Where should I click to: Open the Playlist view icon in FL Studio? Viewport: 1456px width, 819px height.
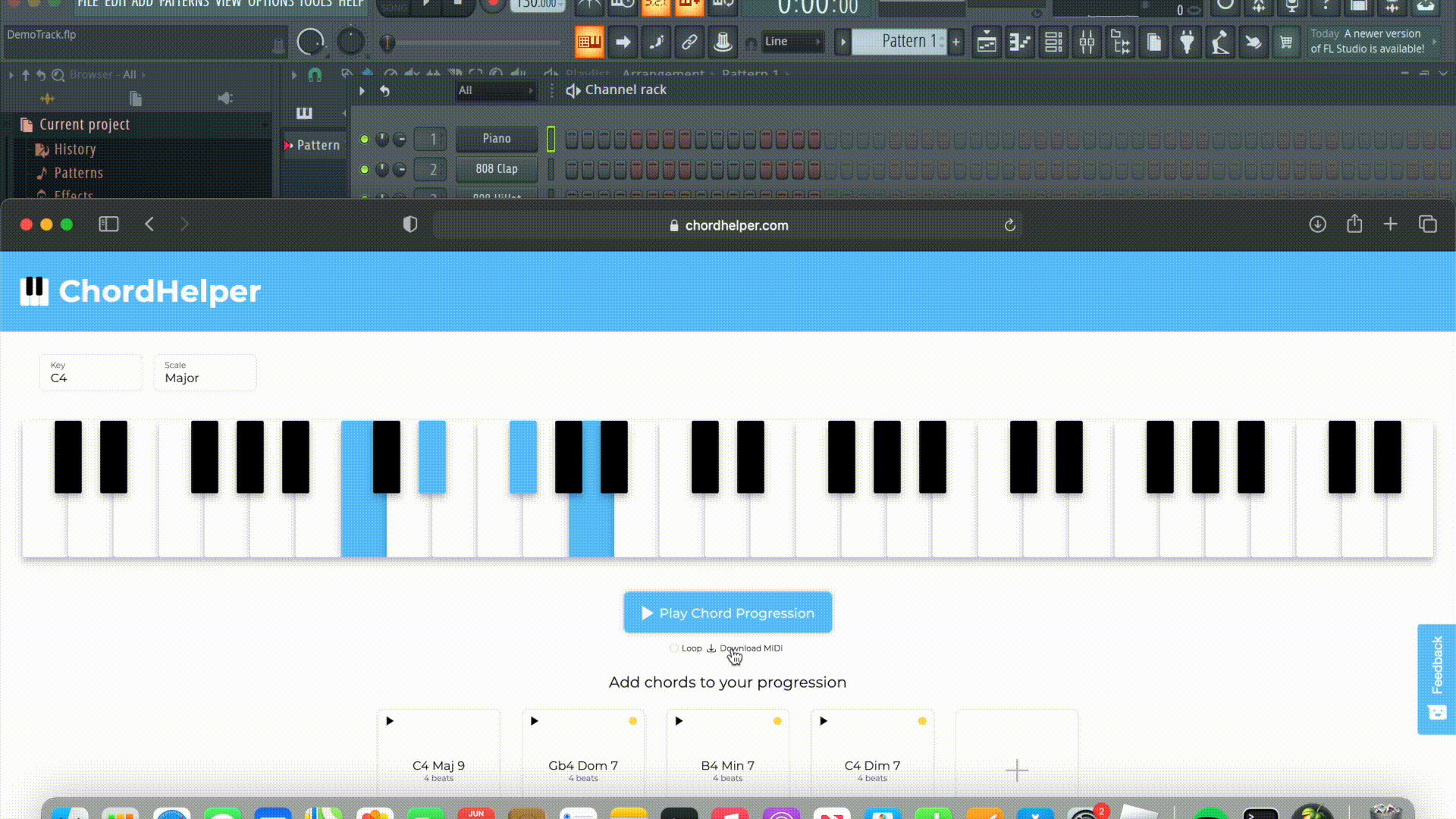987,42
